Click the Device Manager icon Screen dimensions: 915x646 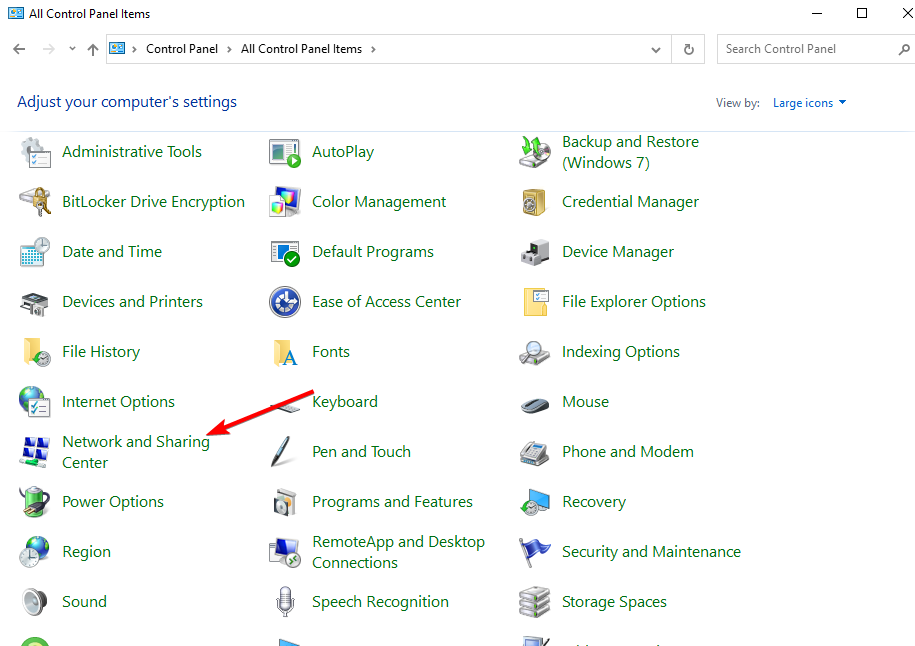click(x=535, y=252)
